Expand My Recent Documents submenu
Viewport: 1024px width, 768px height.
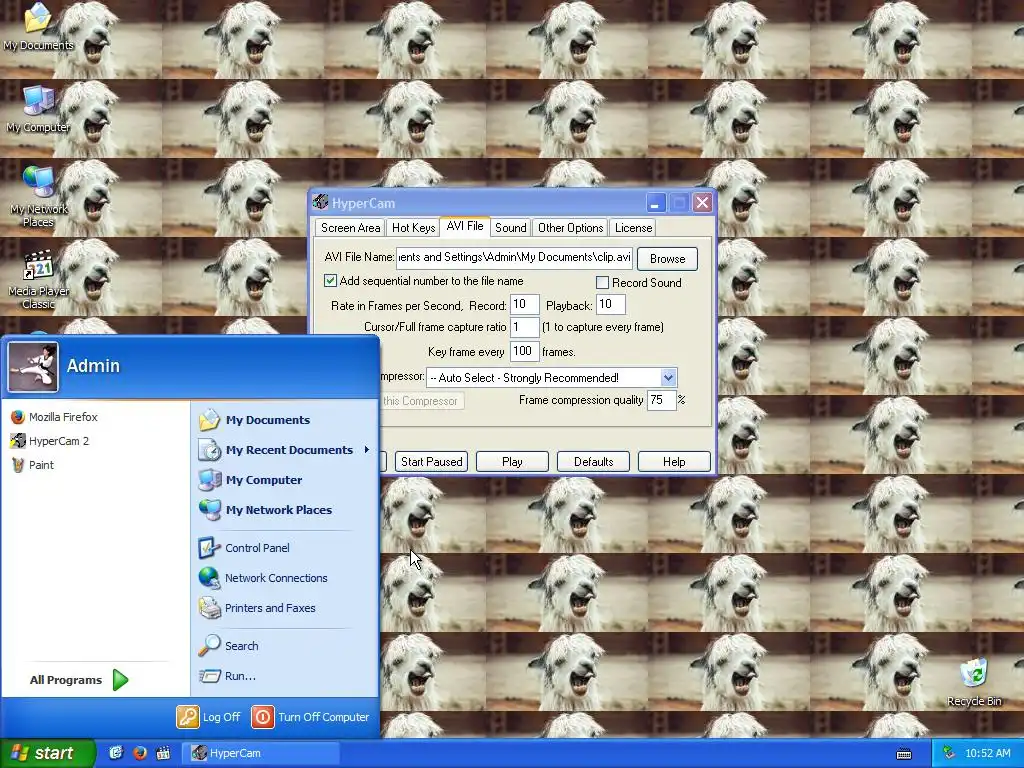click(x=284, y=450)
